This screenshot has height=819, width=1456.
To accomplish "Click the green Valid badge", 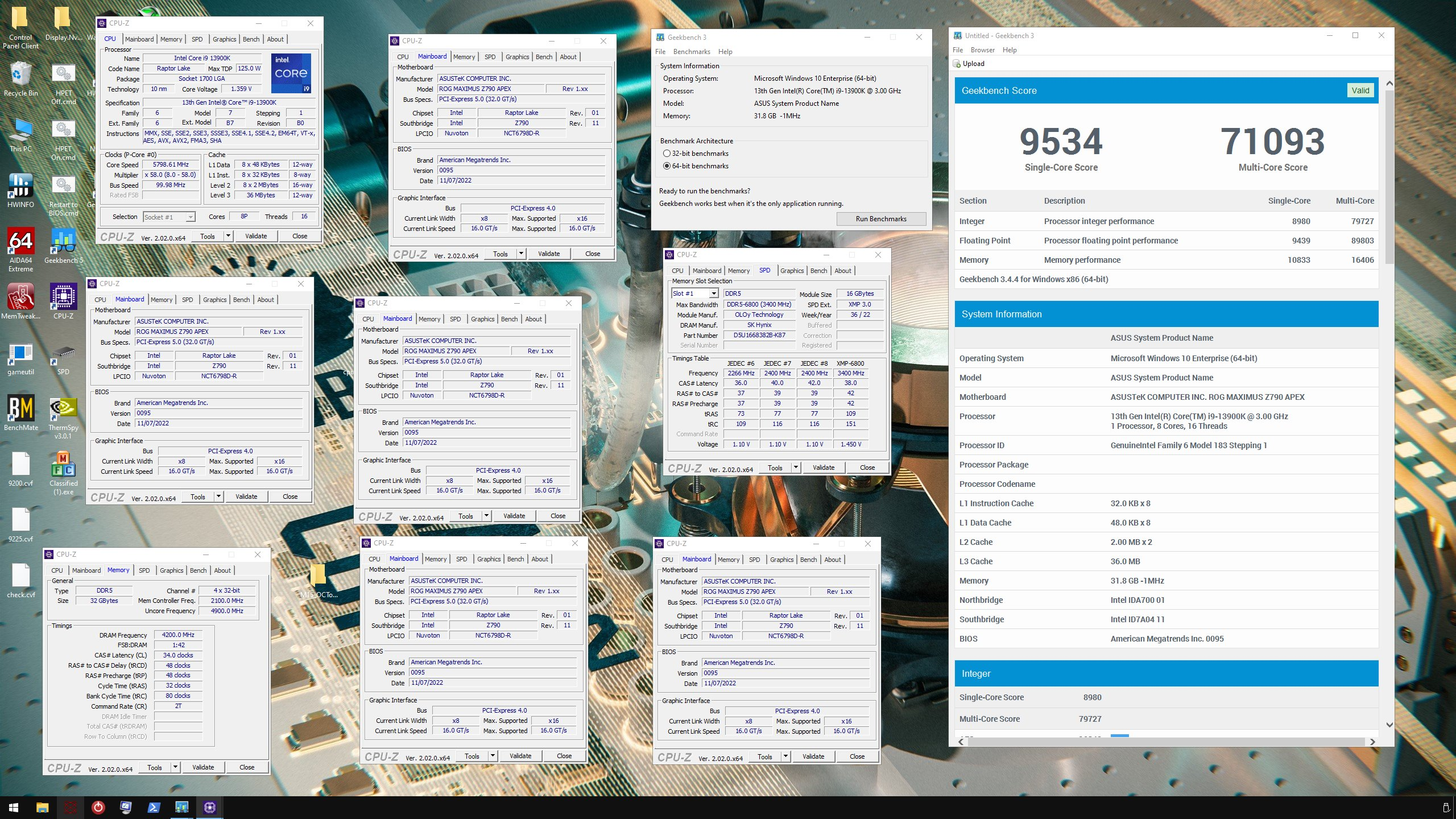I will click(1360, 90).
